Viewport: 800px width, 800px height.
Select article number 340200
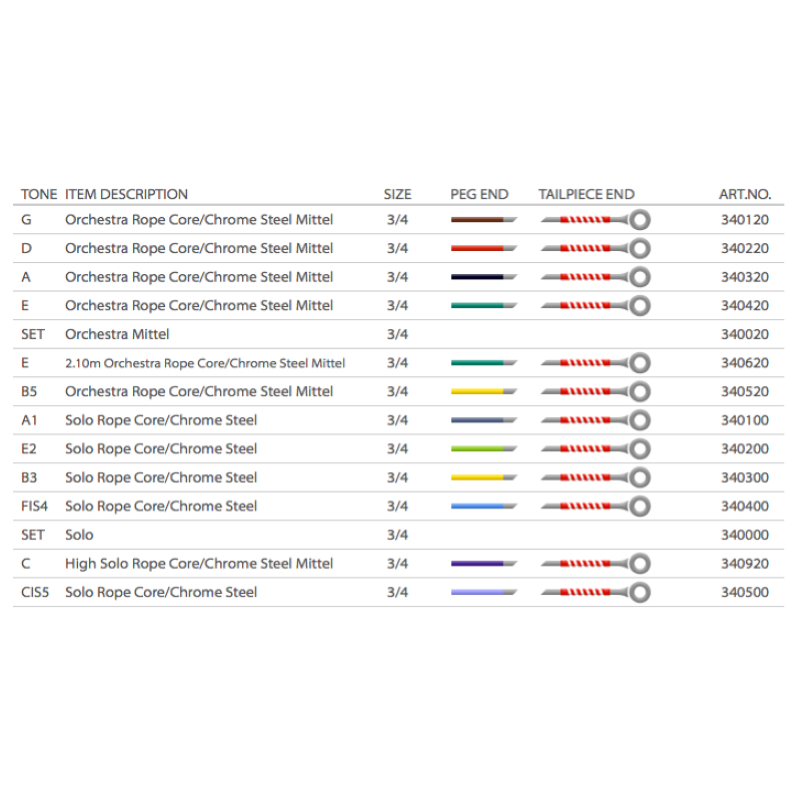coord(745,449)
